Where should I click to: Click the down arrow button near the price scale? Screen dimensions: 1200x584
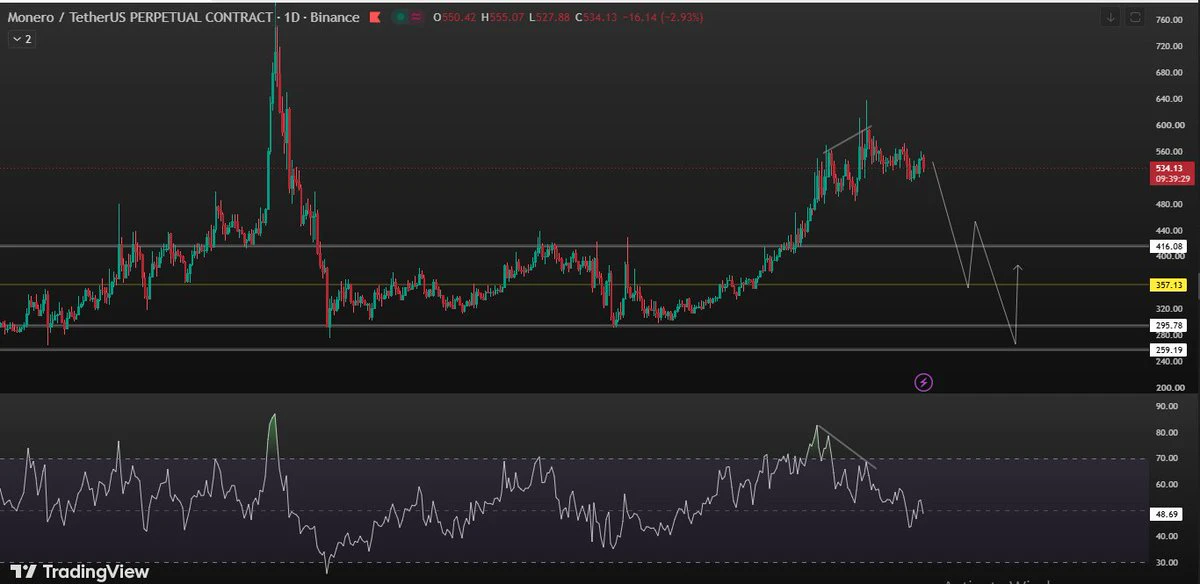tap(1111, 18)
